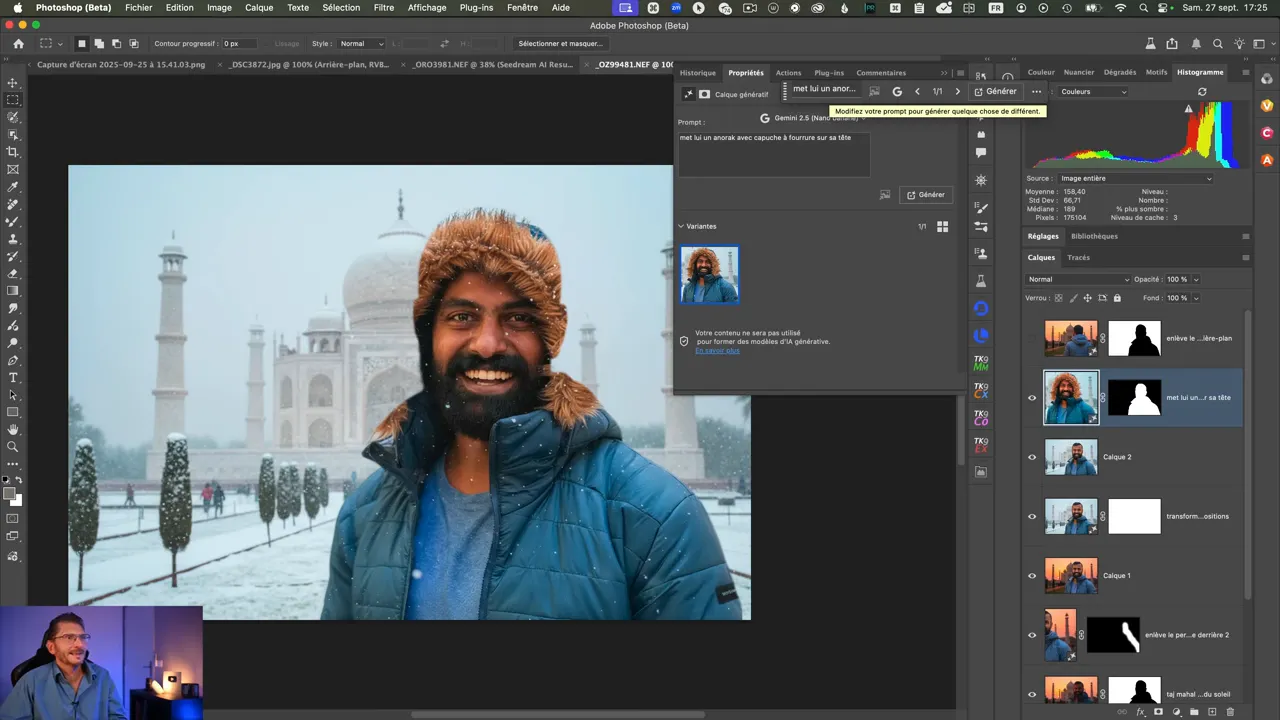Show the hidden top generative layer
The width and height of the screenshot is (1280, 720).
(1032, 339)
